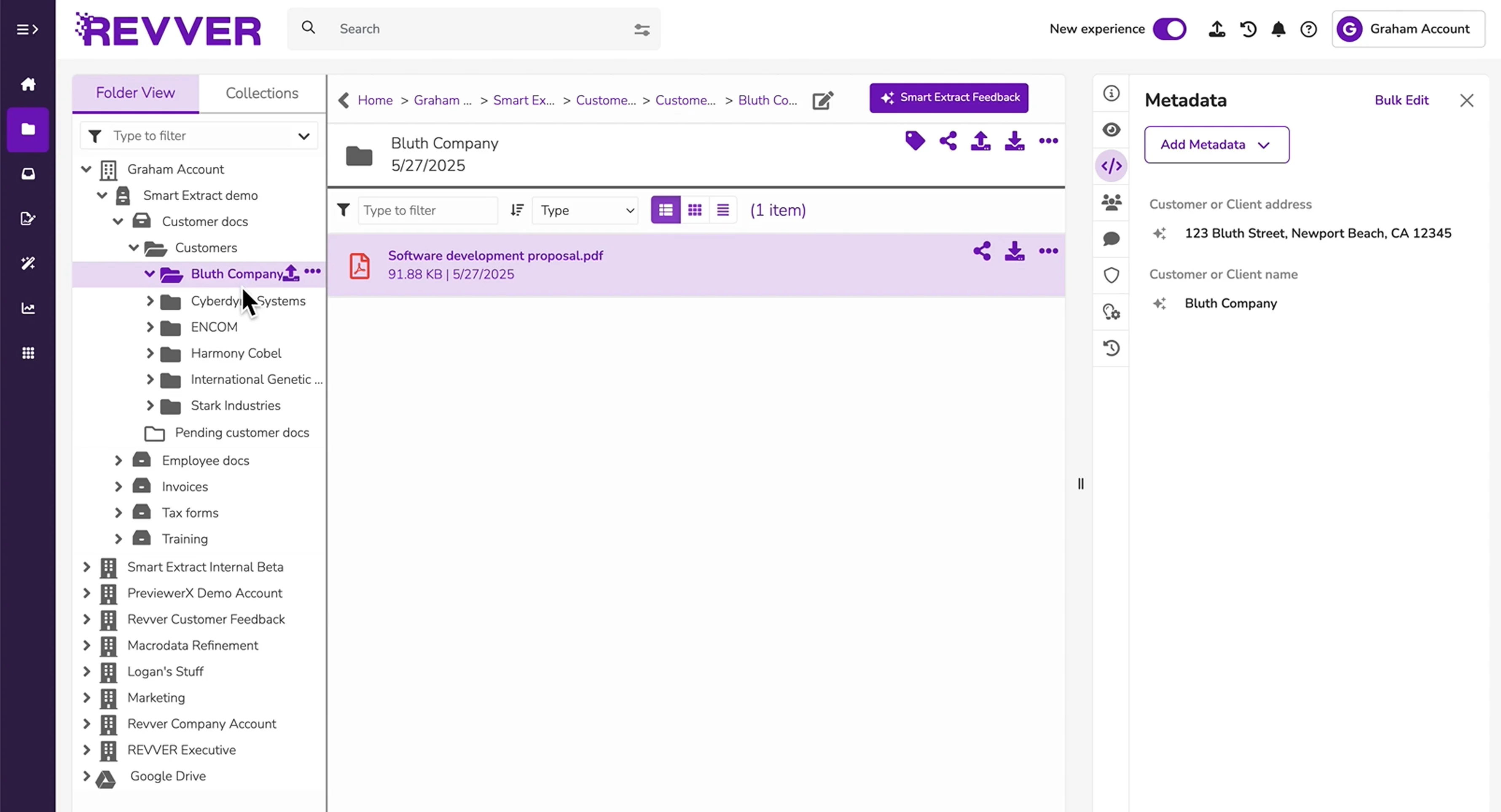
Task: Toggle the New experience switch
Action: pyautogui.click(x=1169, y=29)
